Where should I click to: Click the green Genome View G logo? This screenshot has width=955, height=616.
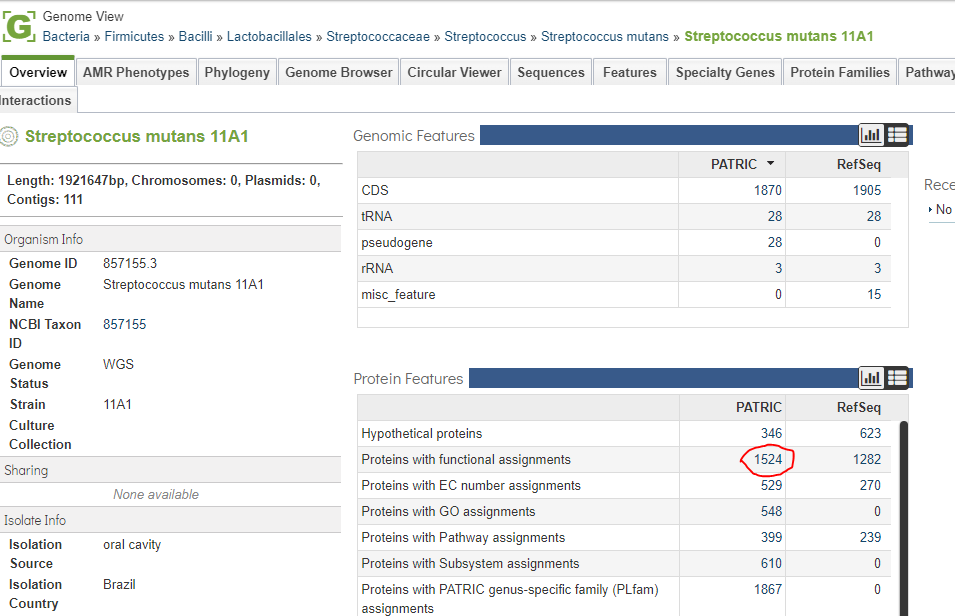pos(18,27)
